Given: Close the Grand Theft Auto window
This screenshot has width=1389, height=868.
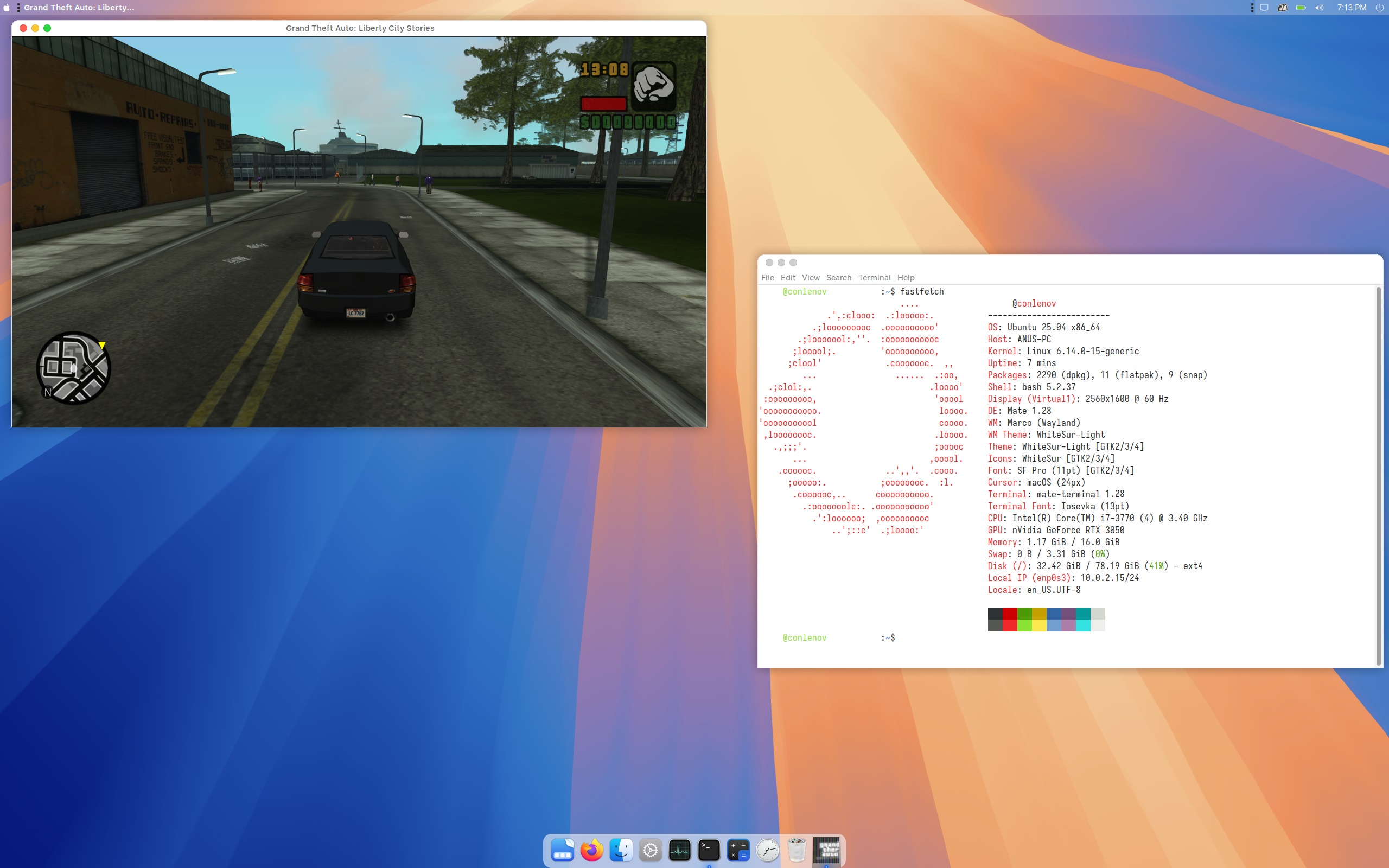Looking at the screenshot, I should point(23,28).
